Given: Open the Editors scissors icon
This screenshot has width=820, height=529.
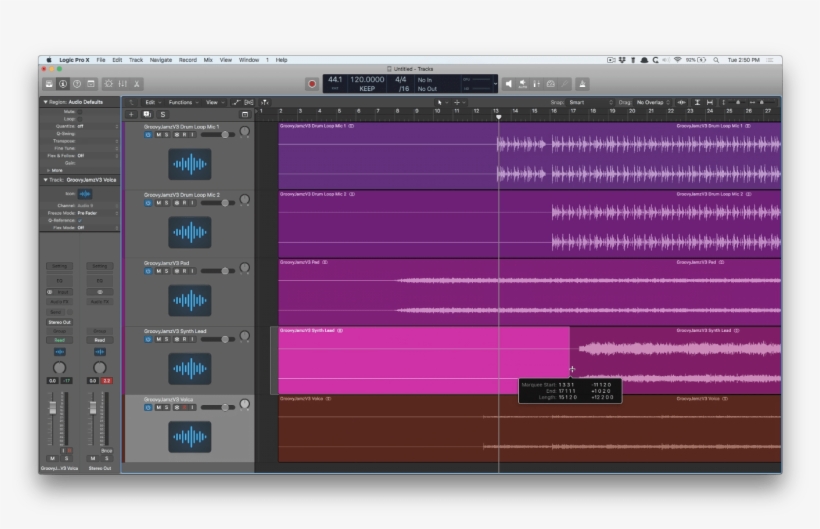Looking at the screenshot, I should (x=136, y=84).
